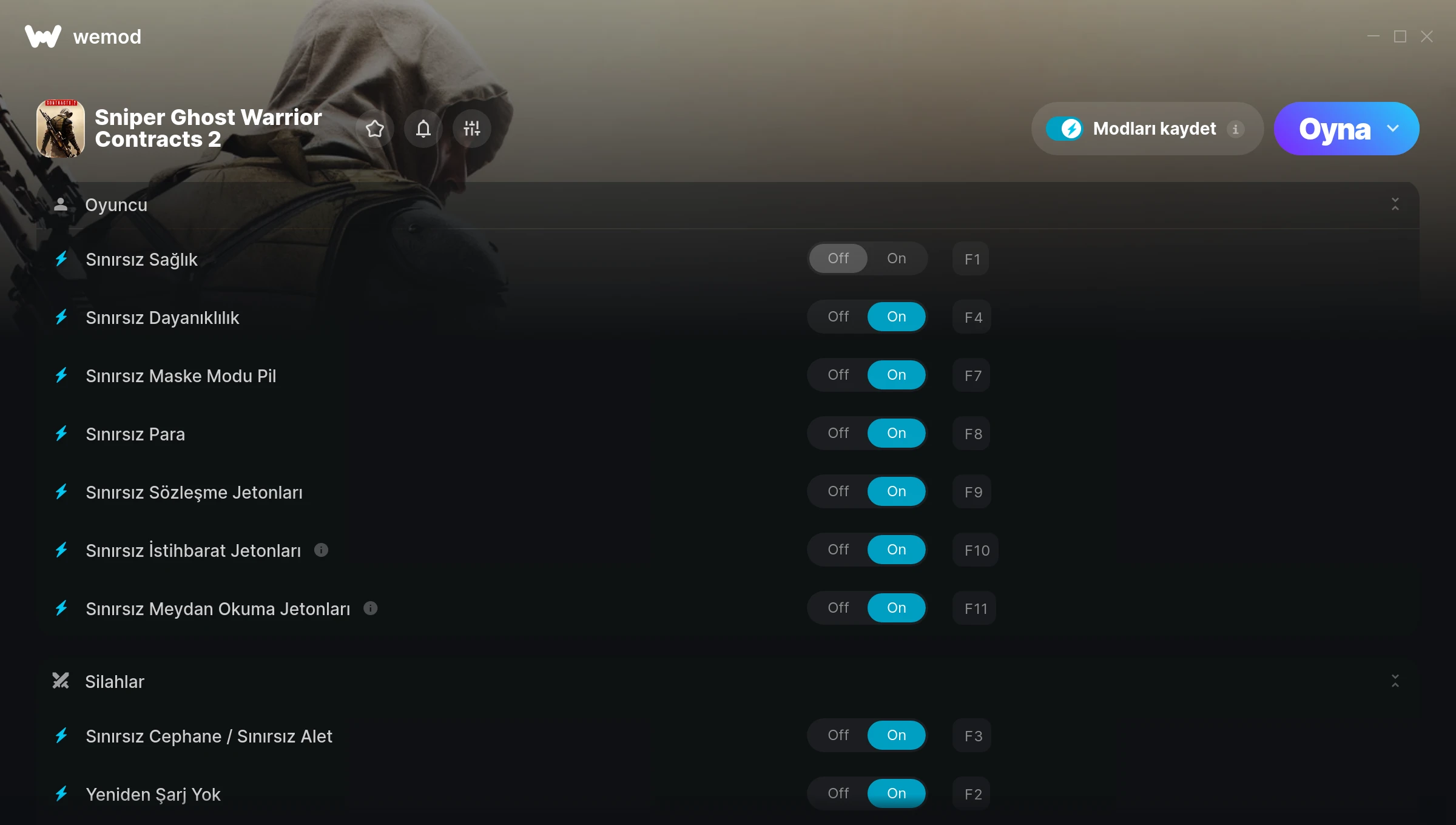Image resolution: width=1456 pixels, height=825 pixels.
Task: Click the lightning icon beside Sınırsız Para
Action: coord(62,434)
